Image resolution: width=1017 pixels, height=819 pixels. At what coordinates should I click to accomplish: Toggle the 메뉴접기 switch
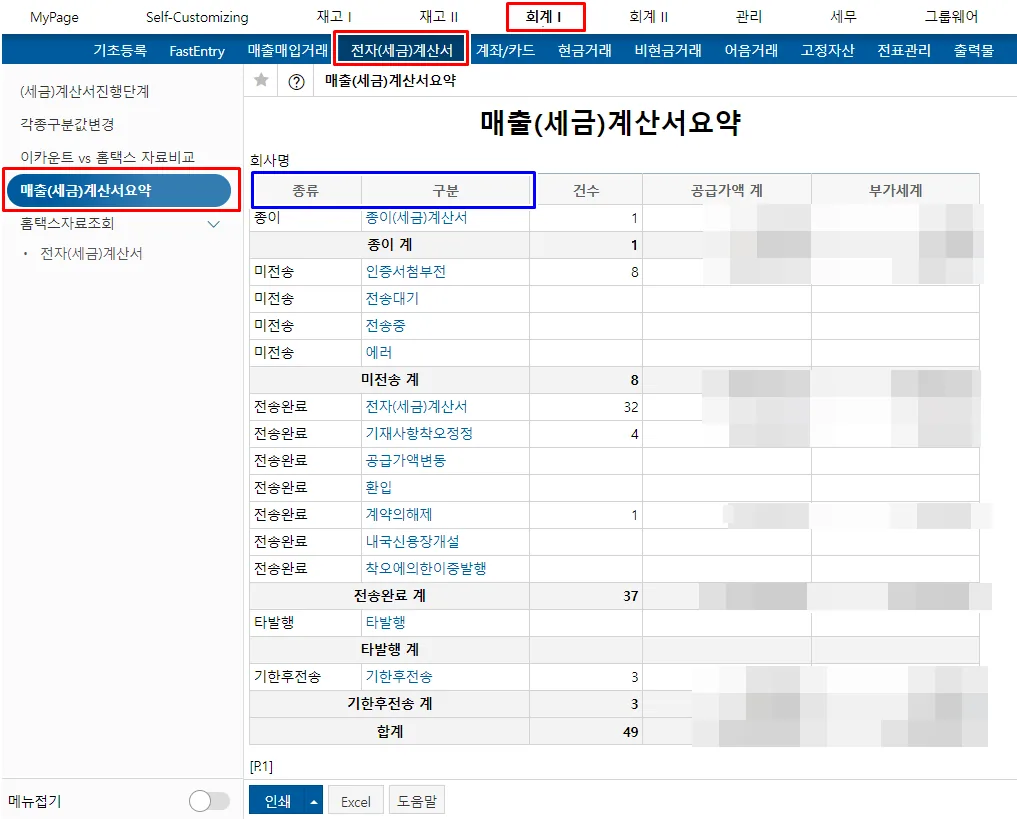[209, 801]
